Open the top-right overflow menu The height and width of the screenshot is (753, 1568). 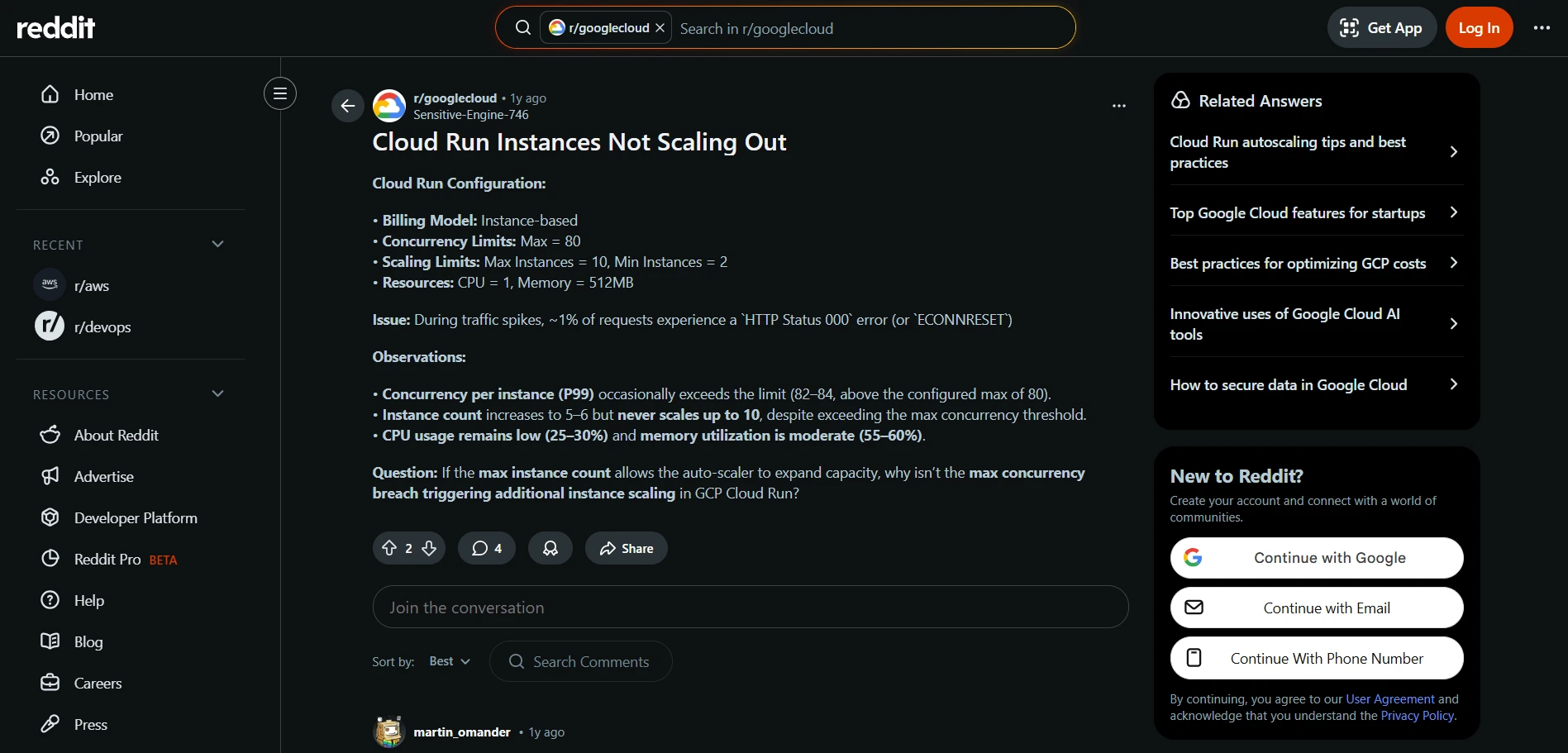[1542, 28]
